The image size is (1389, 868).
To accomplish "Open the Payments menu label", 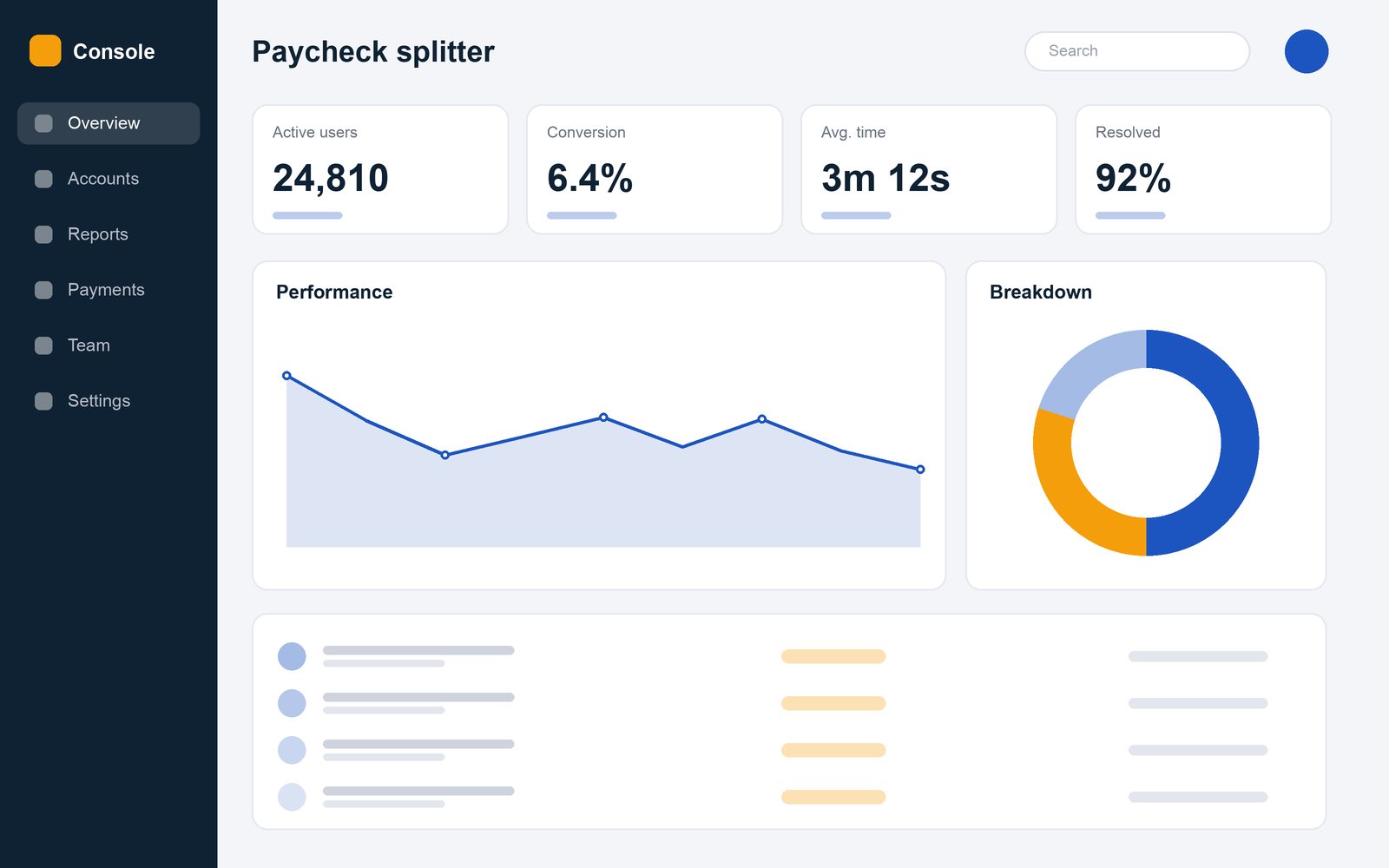I will point(106,290).
